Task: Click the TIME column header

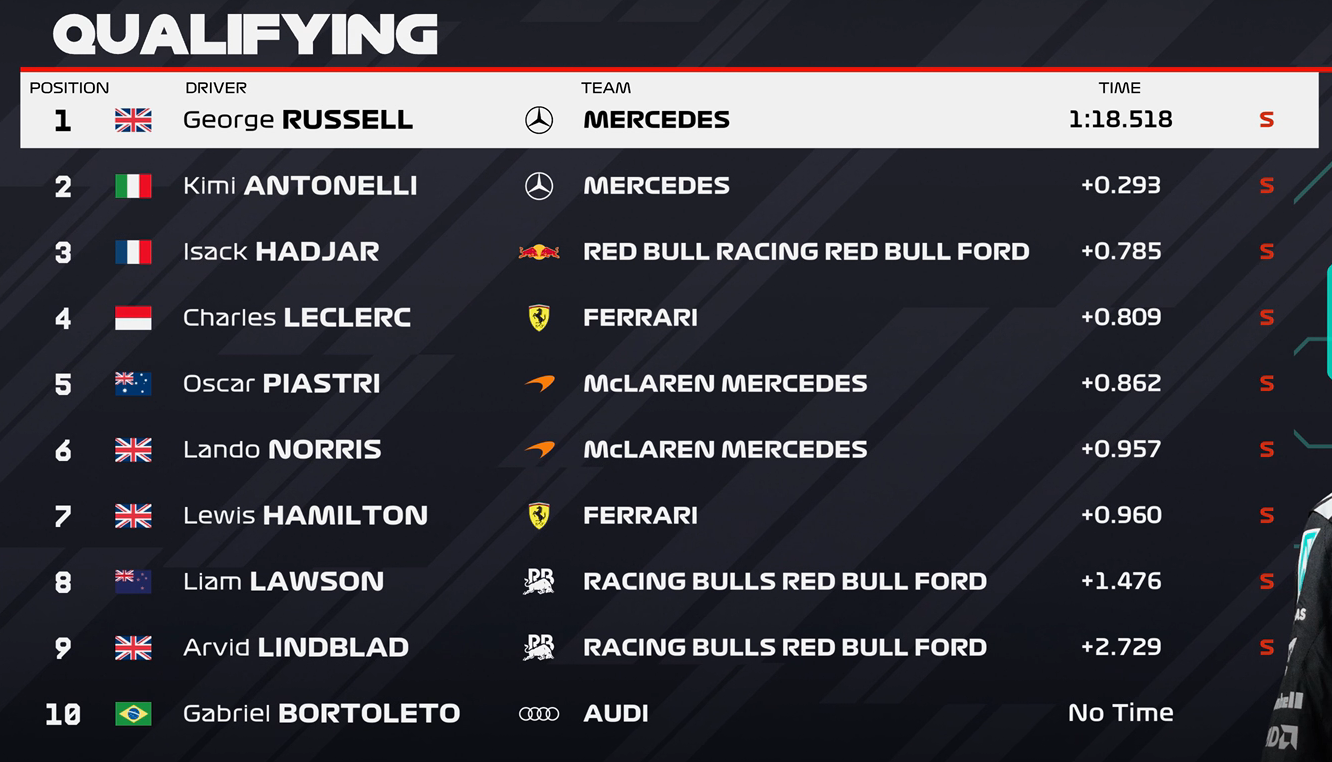Action: pos(1119,88)
